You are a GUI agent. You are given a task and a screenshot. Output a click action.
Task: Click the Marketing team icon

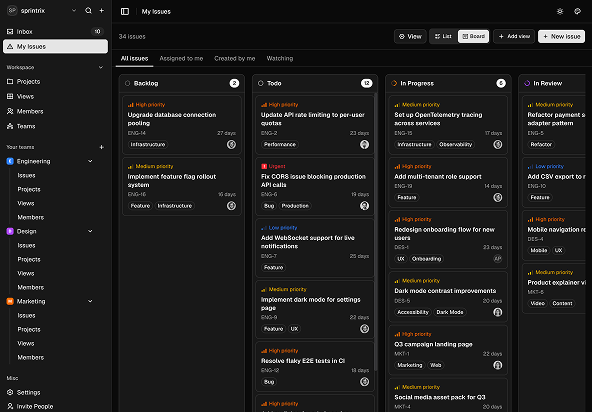10,301
